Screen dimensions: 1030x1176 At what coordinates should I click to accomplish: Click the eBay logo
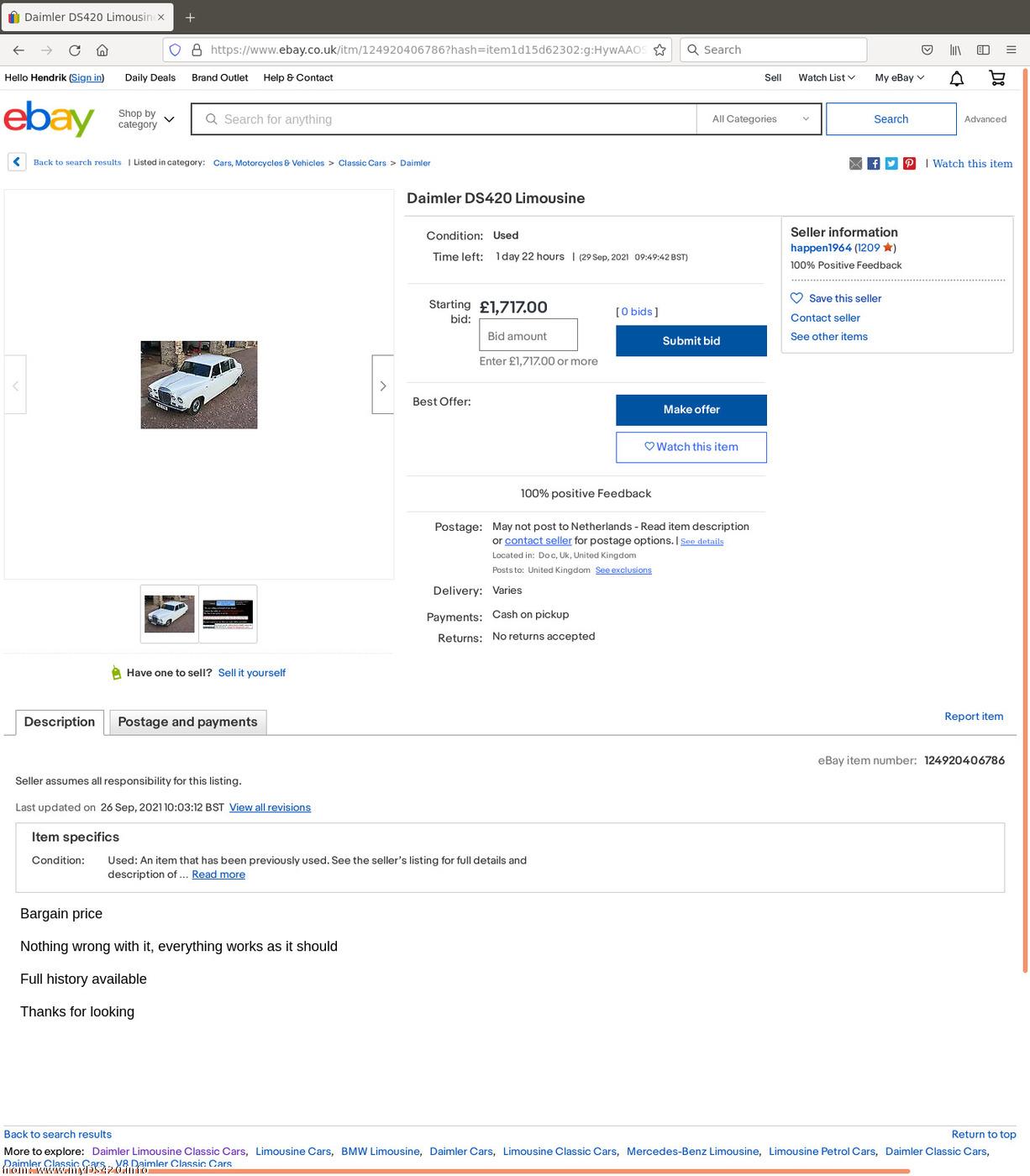point(49,118)
